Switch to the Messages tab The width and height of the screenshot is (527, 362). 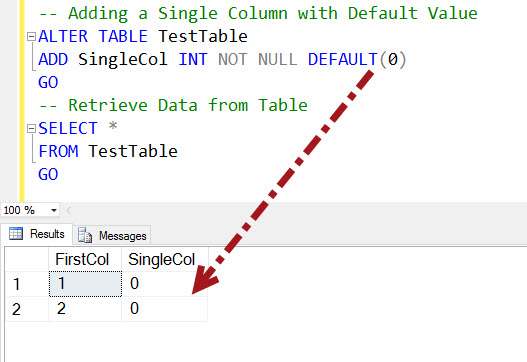point(112,235)
